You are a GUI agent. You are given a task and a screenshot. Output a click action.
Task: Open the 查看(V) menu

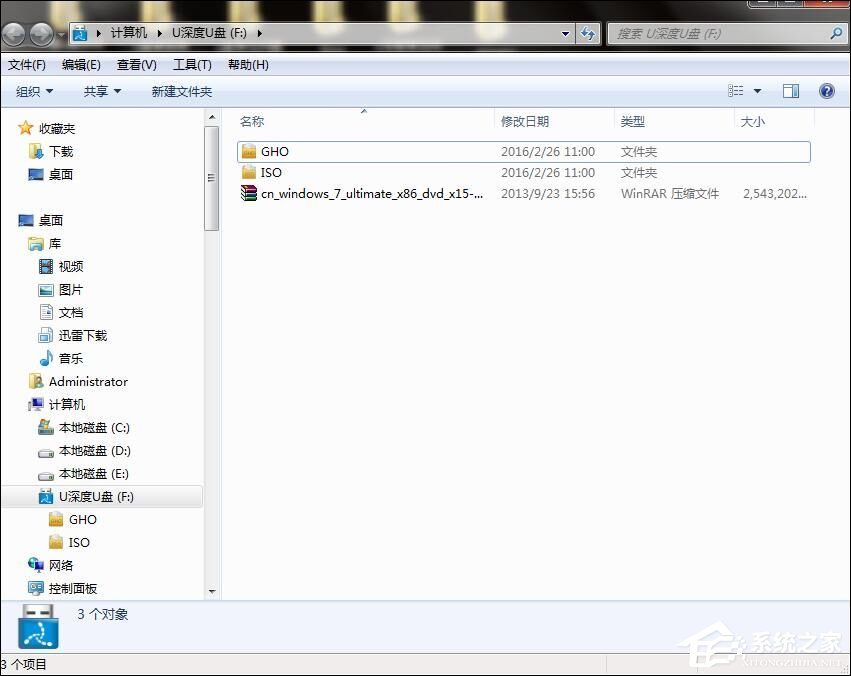pos(136,64)
